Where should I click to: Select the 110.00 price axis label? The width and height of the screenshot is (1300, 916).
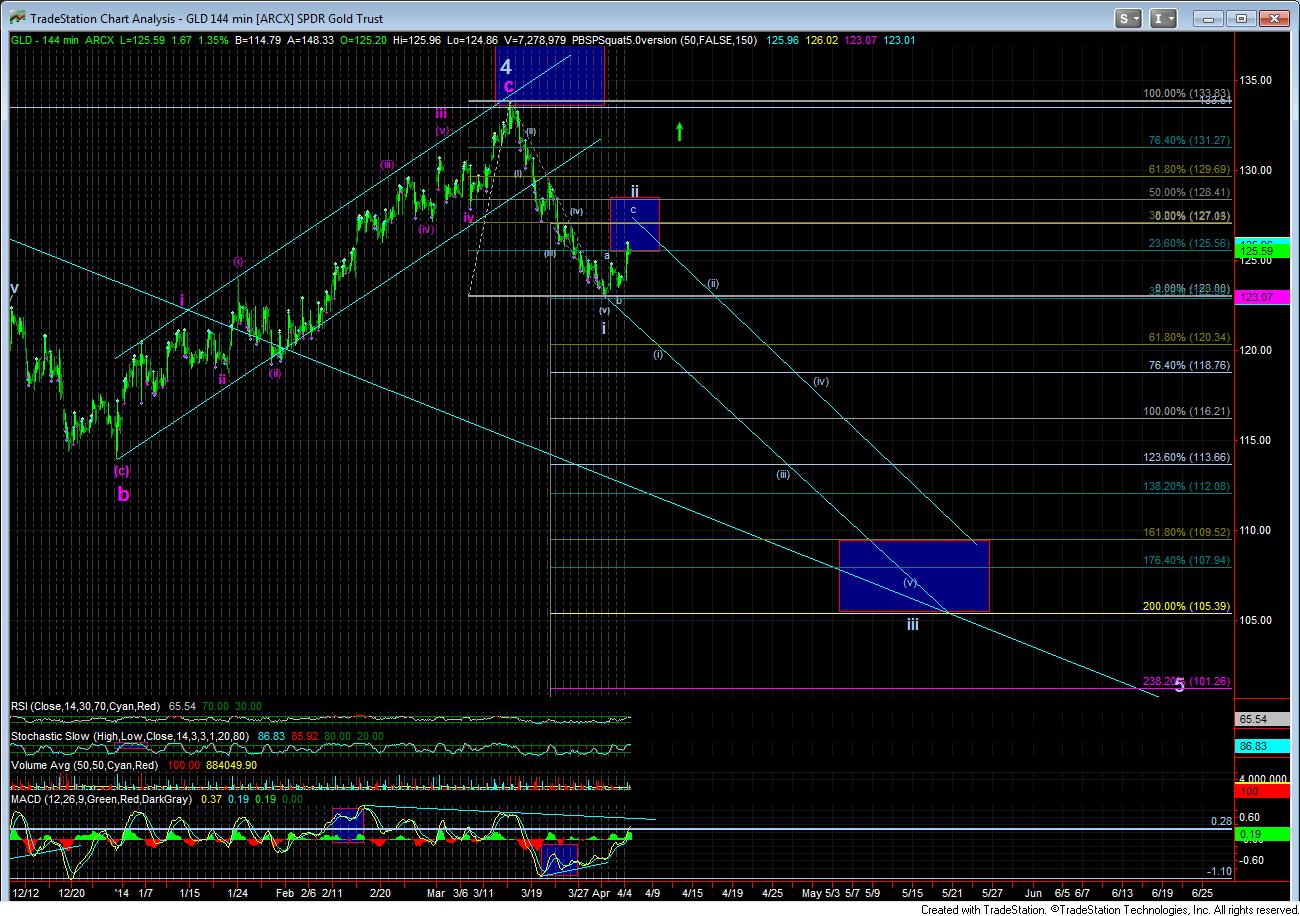click(1257, 530)
